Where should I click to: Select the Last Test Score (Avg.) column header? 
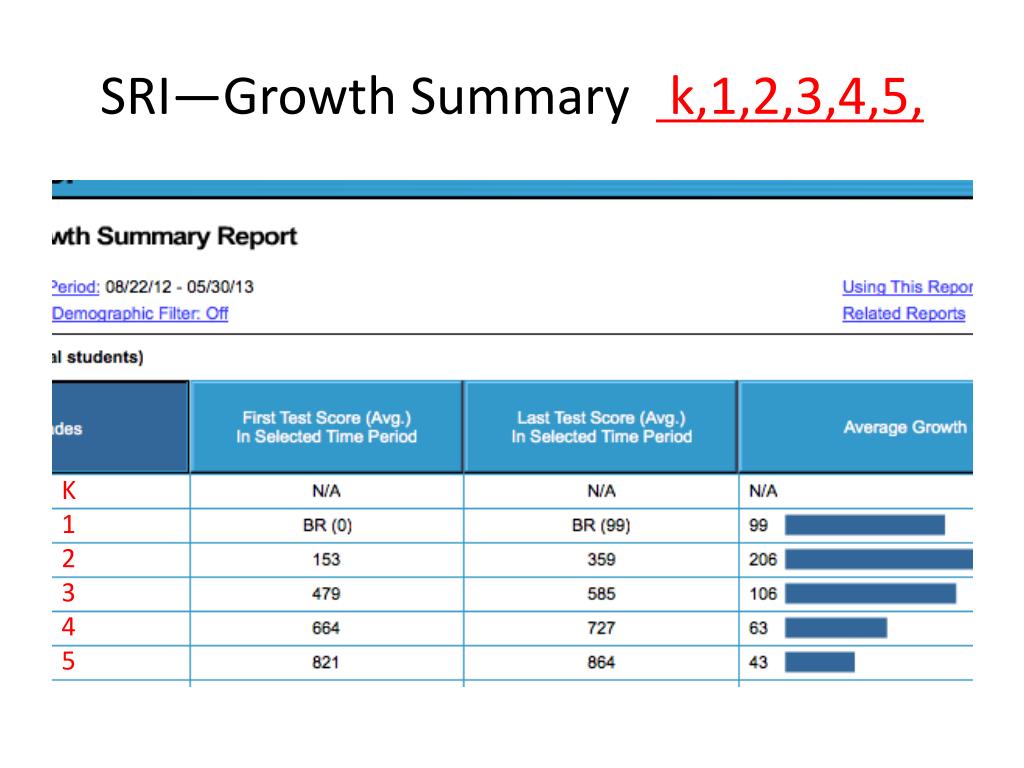pos(601,427)
